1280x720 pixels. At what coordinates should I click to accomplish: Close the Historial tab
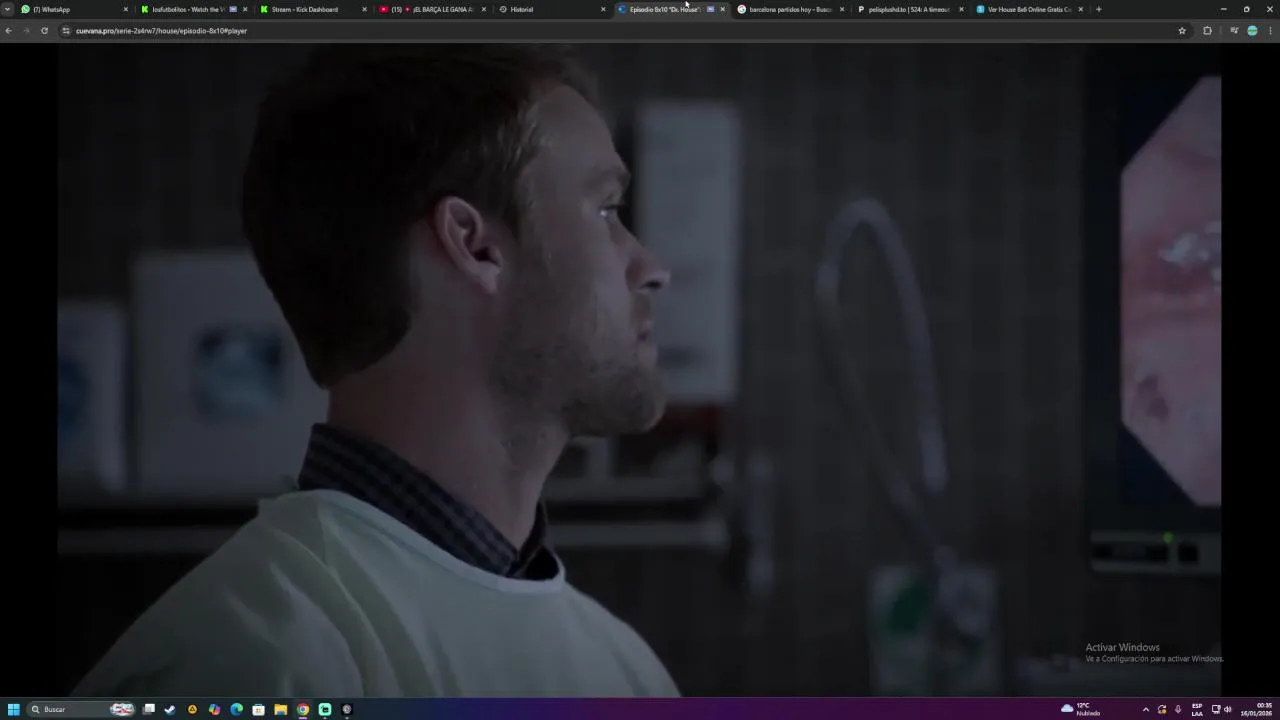[603, 9]
